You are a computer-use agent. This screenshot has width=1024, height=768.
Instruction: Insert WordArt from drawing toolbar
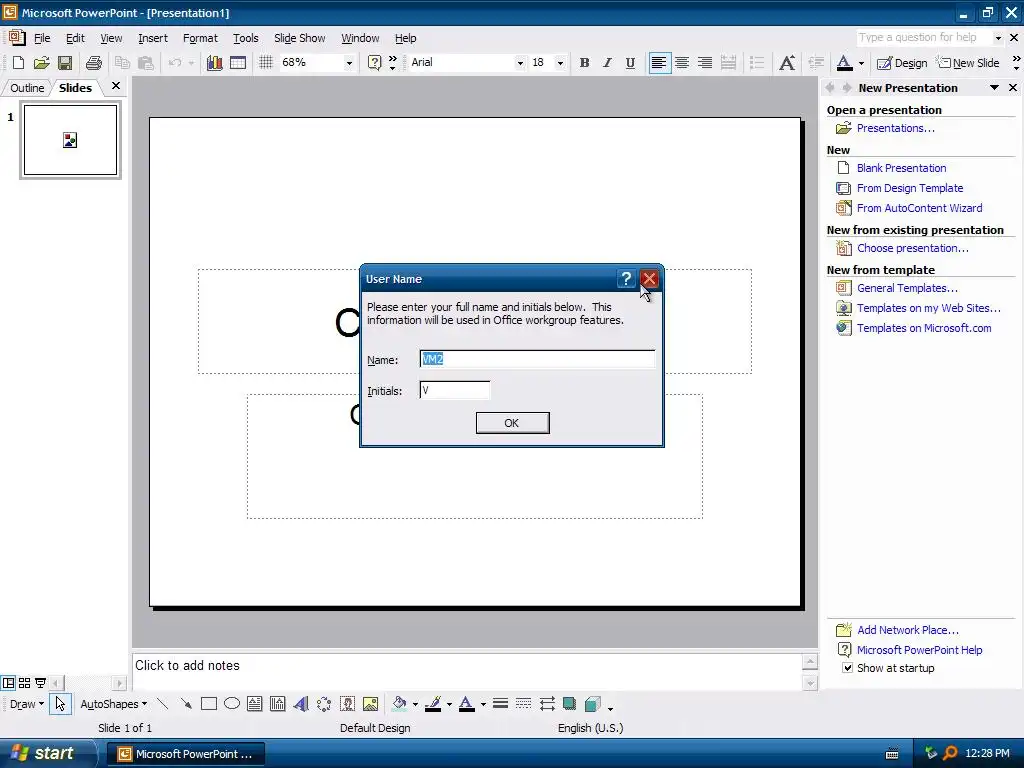301,703
